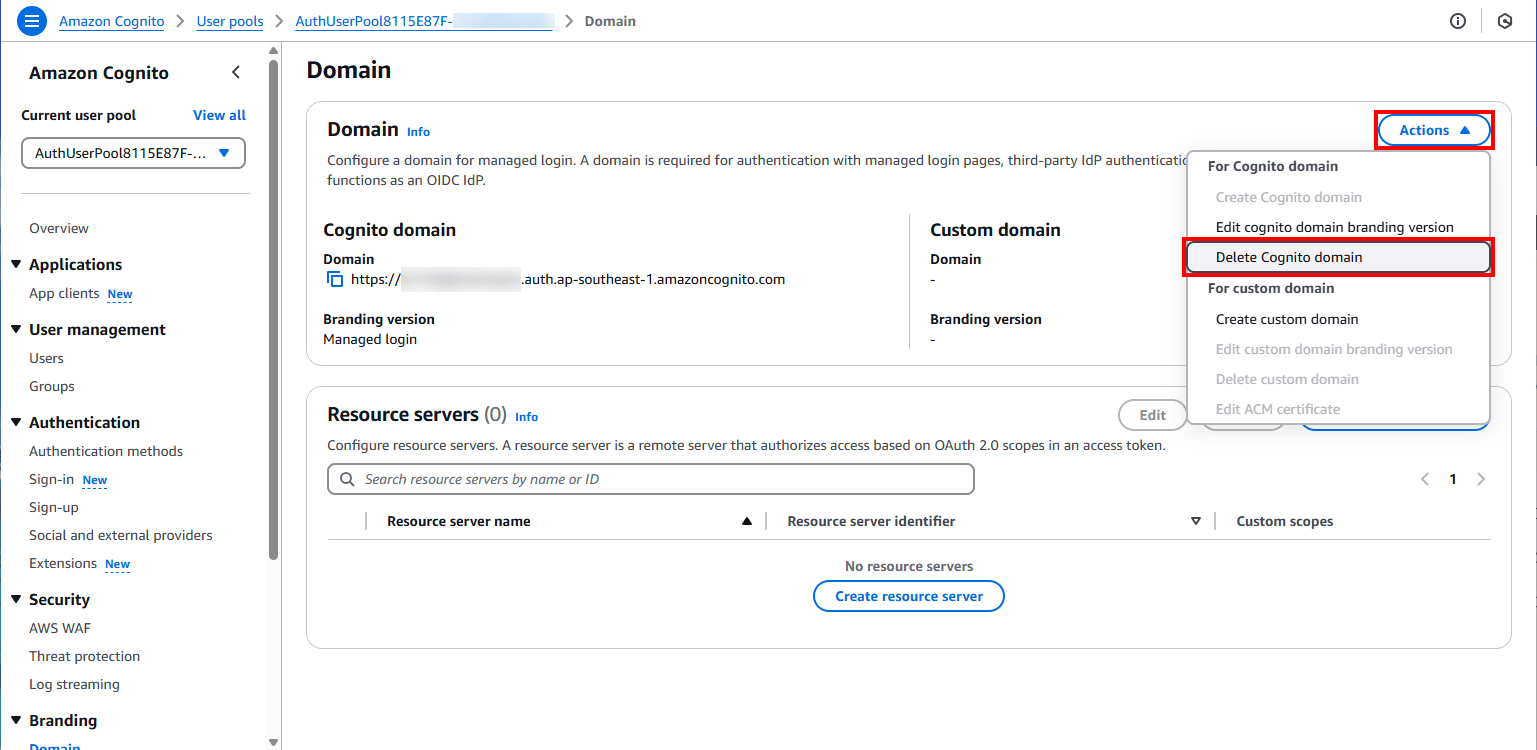The height and width of the screenshot is (750, 1537).
Task: Collapse the Amazon Cognito sidebar with chevron
Action: click(x=236, y=72)
